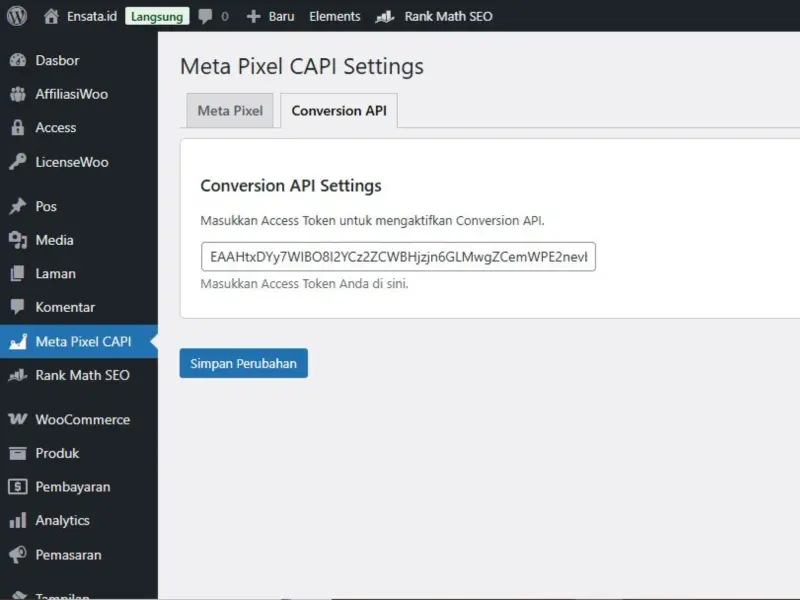Click the comments bubble icon in admin bar
Image resolution: width=800 pixels, height=600 pixels.
coord(205,17)
